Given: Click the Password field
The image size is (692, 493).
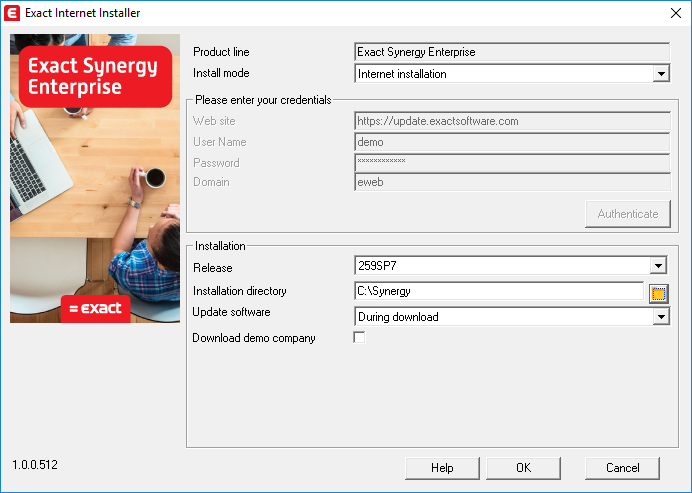Looking at the screenshot, I should pos(512,163).
